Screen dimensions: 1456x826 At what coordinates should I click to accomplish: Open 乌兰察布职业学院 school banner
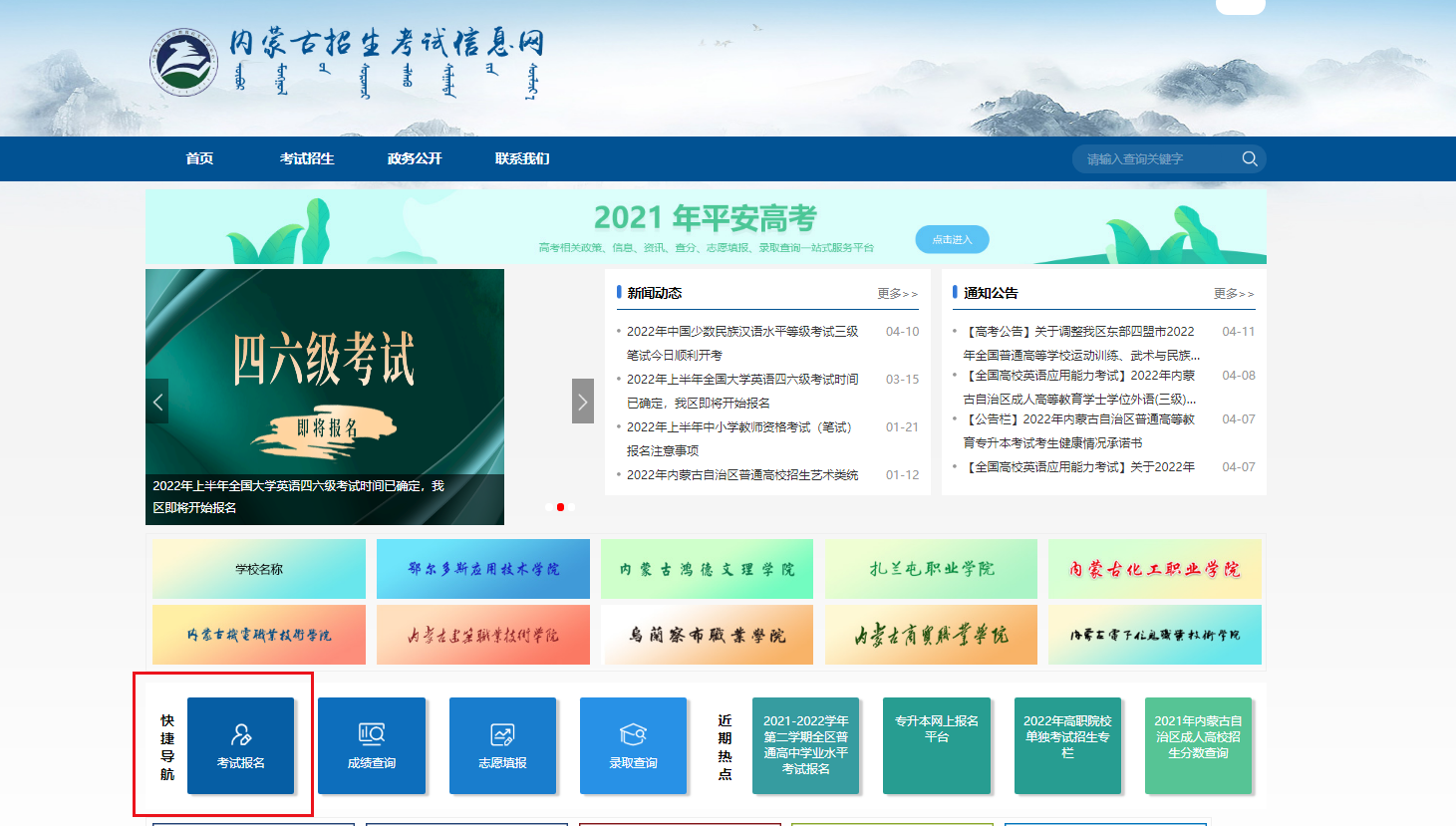pyautogui.click(x=707, y=635)
